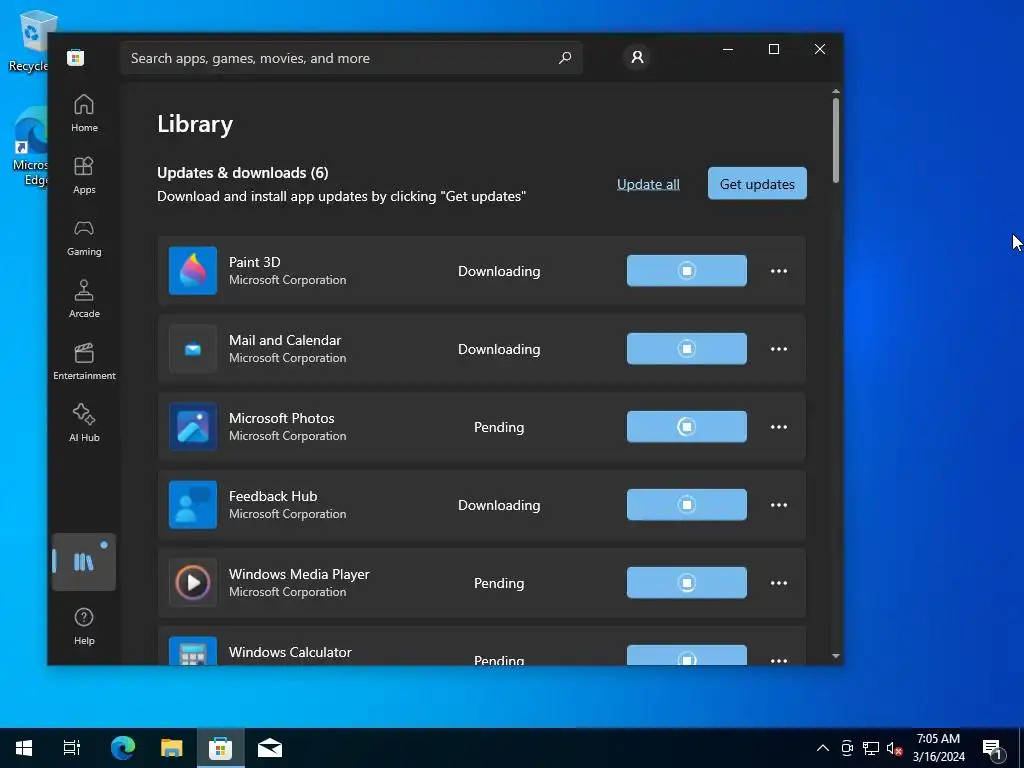
Task: Select the Library icon in sidebar
Action: tap(84, 562)
